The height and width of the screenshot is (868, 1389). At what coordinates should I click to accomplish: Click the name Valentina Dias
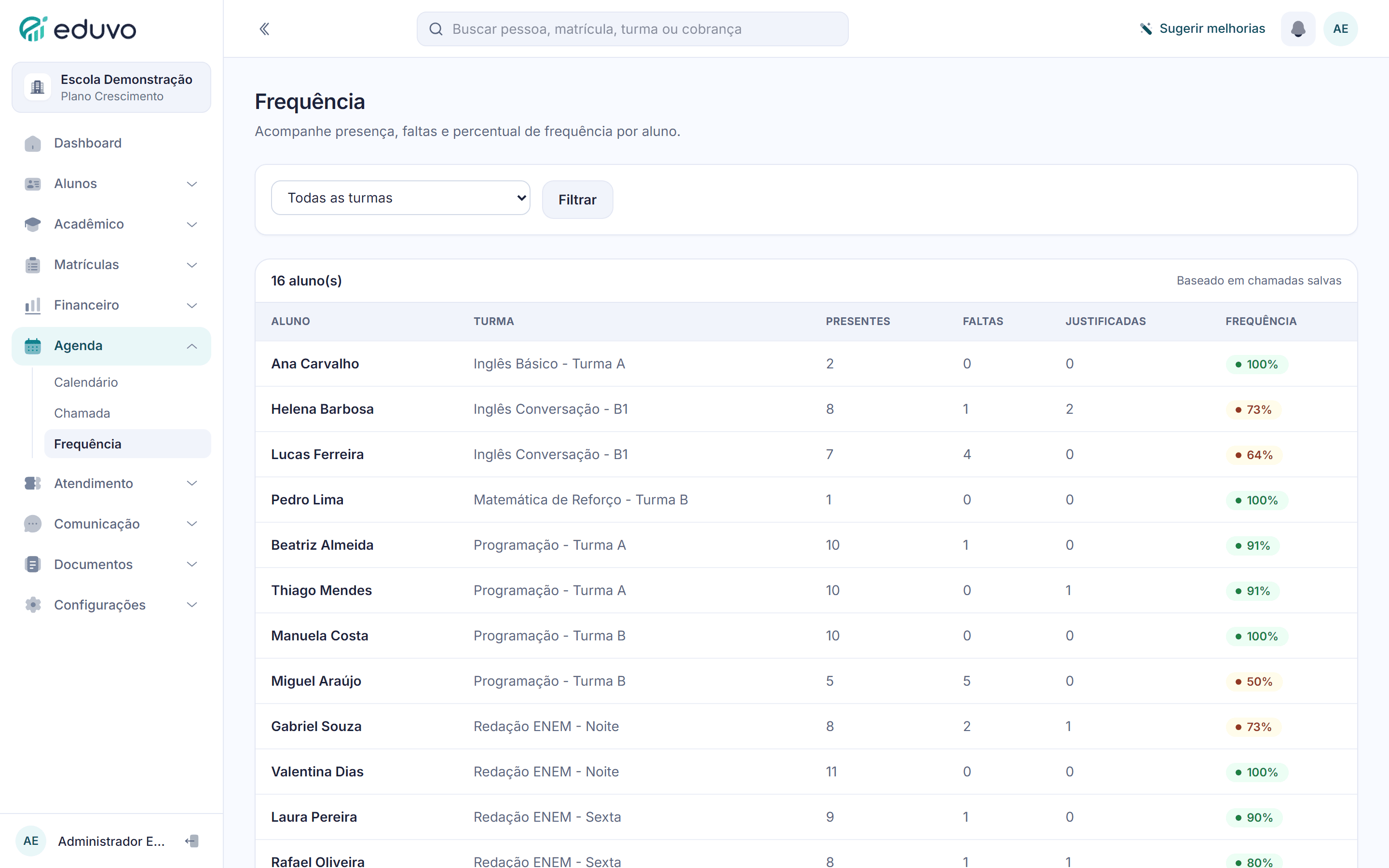point(317,772)
